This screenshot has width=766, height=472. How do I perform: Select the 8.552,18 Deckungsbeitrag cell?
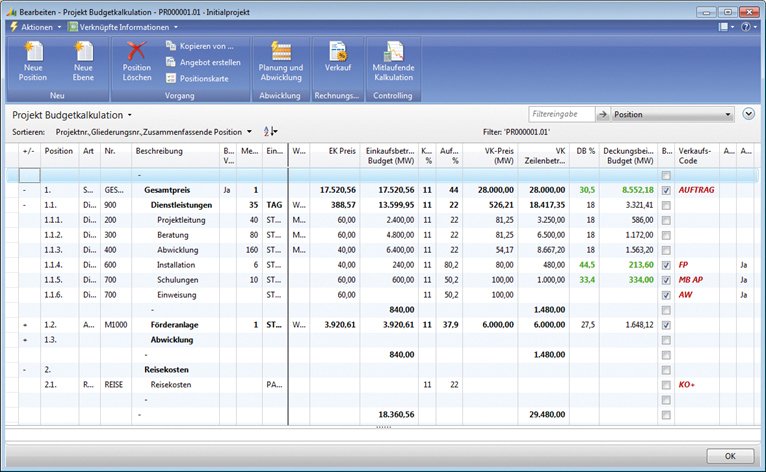[x=628, y=190]
